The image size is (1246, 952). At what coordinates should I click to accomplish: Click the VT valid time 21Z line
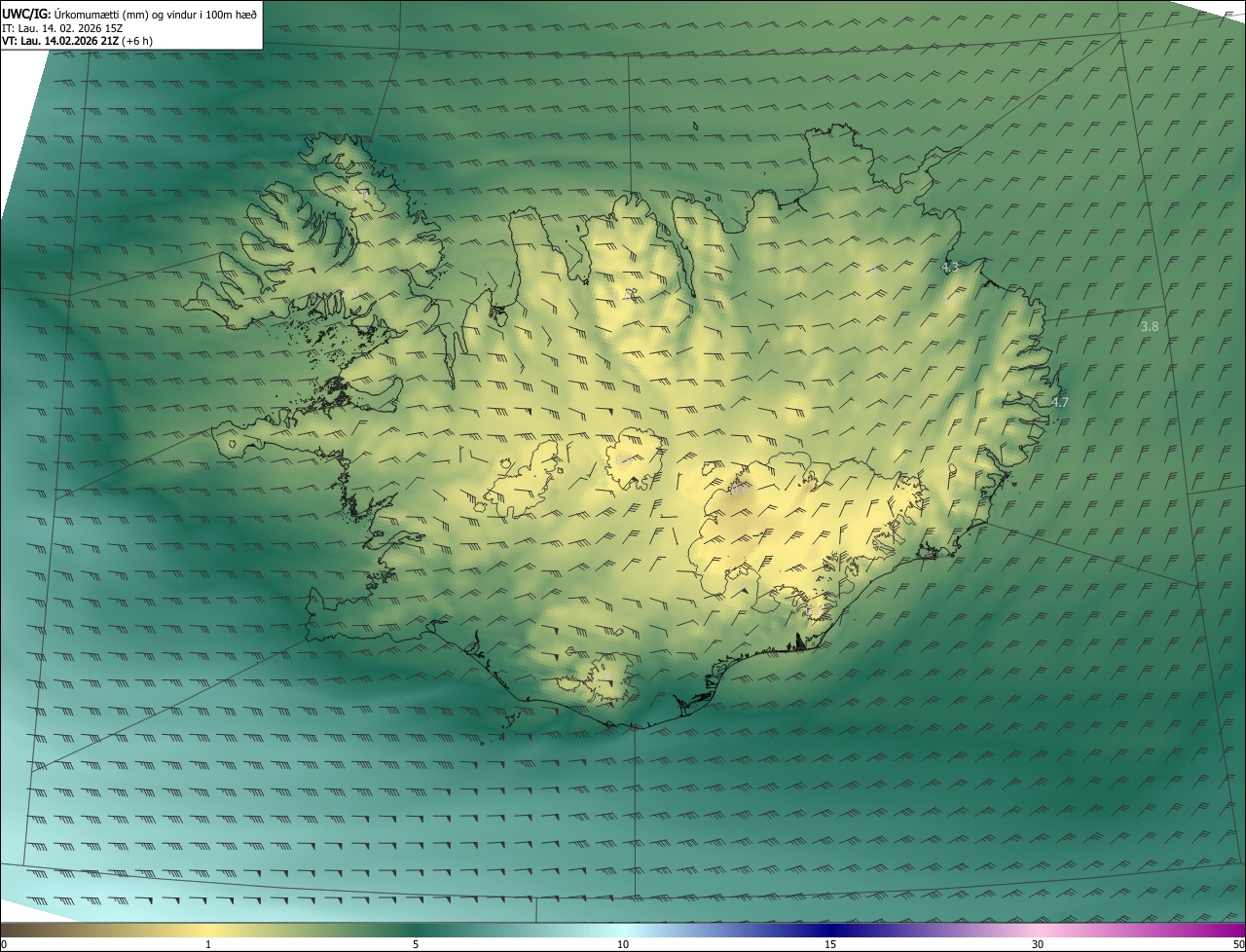[x=77, y=41]
